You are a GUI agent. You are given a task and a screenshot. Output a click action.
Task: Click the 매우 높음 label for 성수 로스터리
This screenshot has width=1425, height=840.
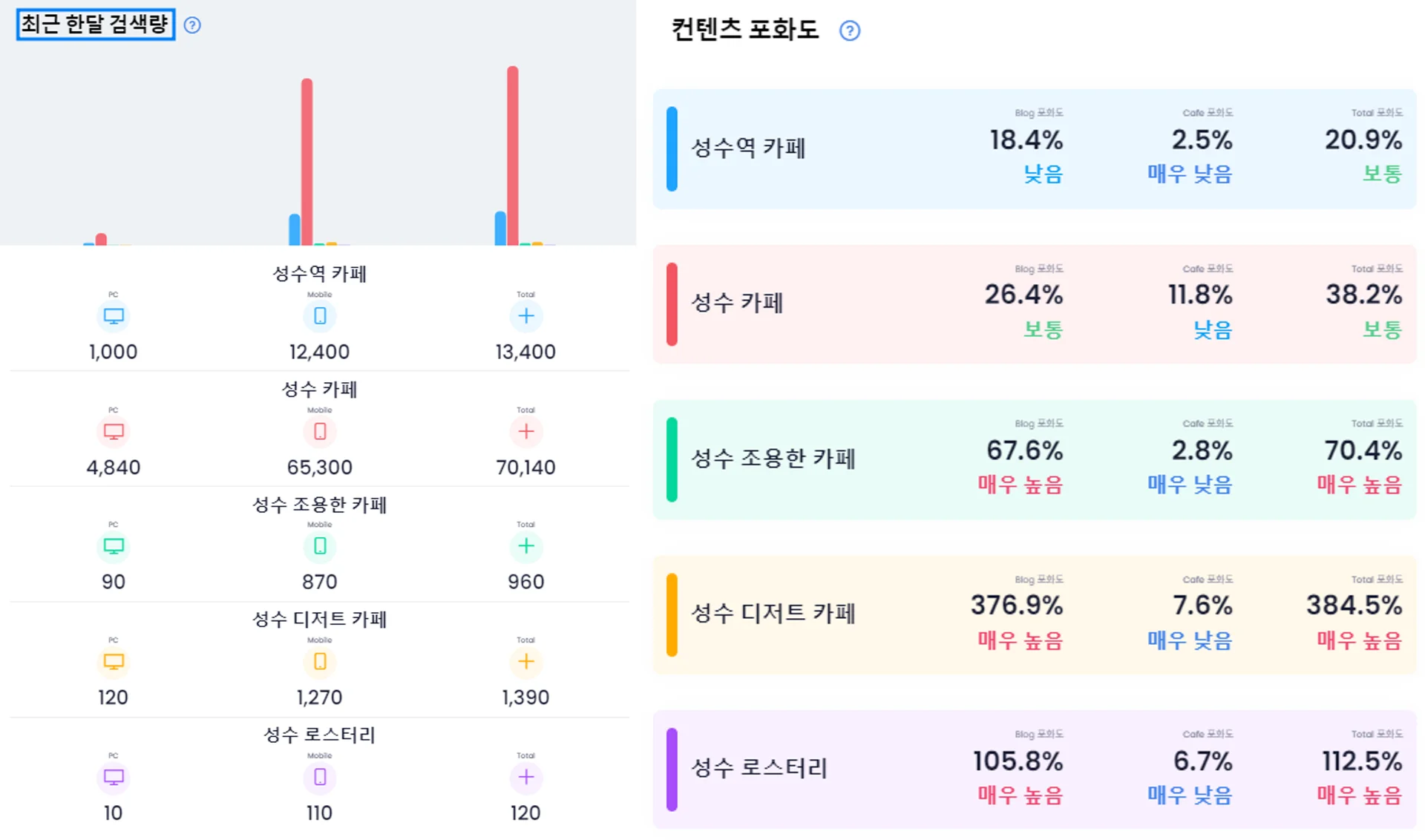point(1020,795)
